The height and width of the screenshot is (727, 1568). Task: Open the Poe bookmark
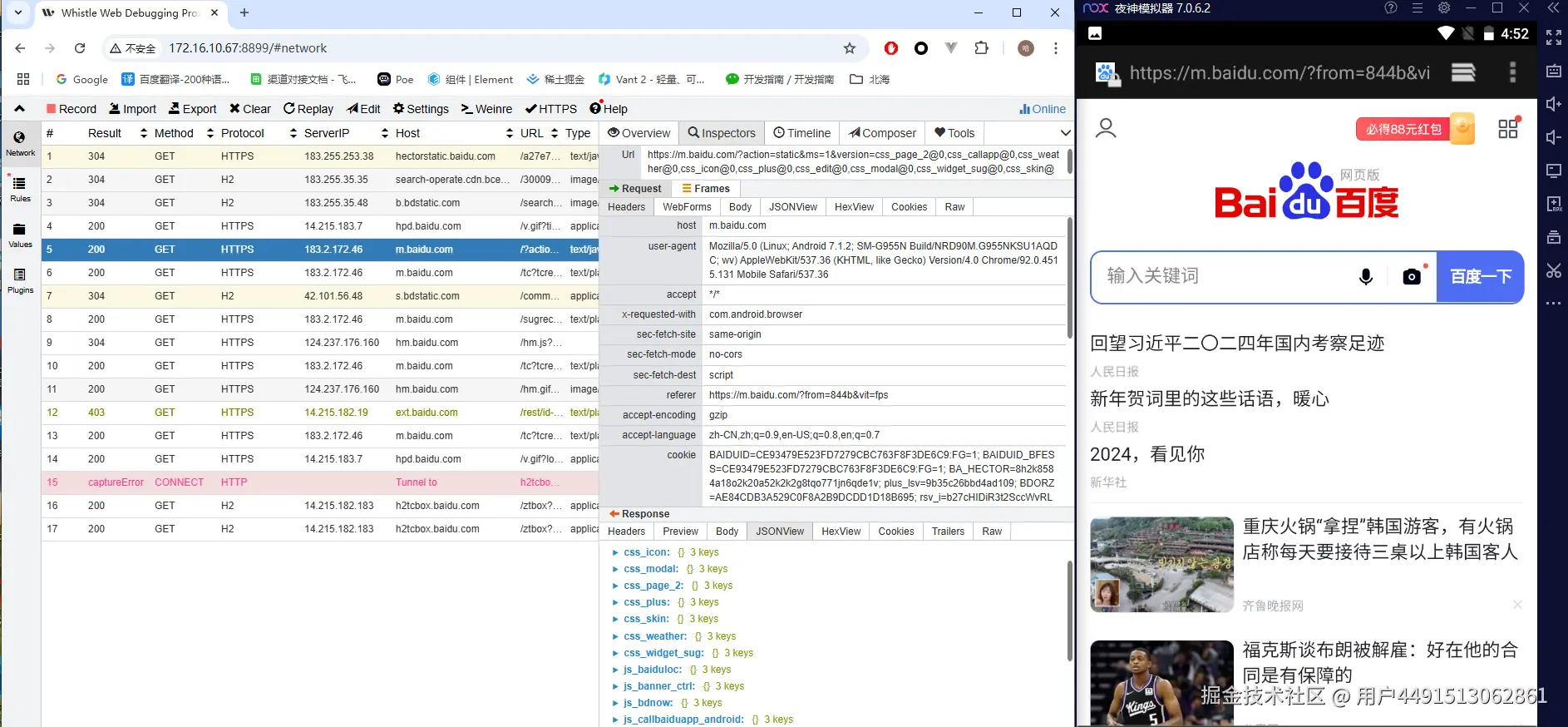[x=395, y=79]
